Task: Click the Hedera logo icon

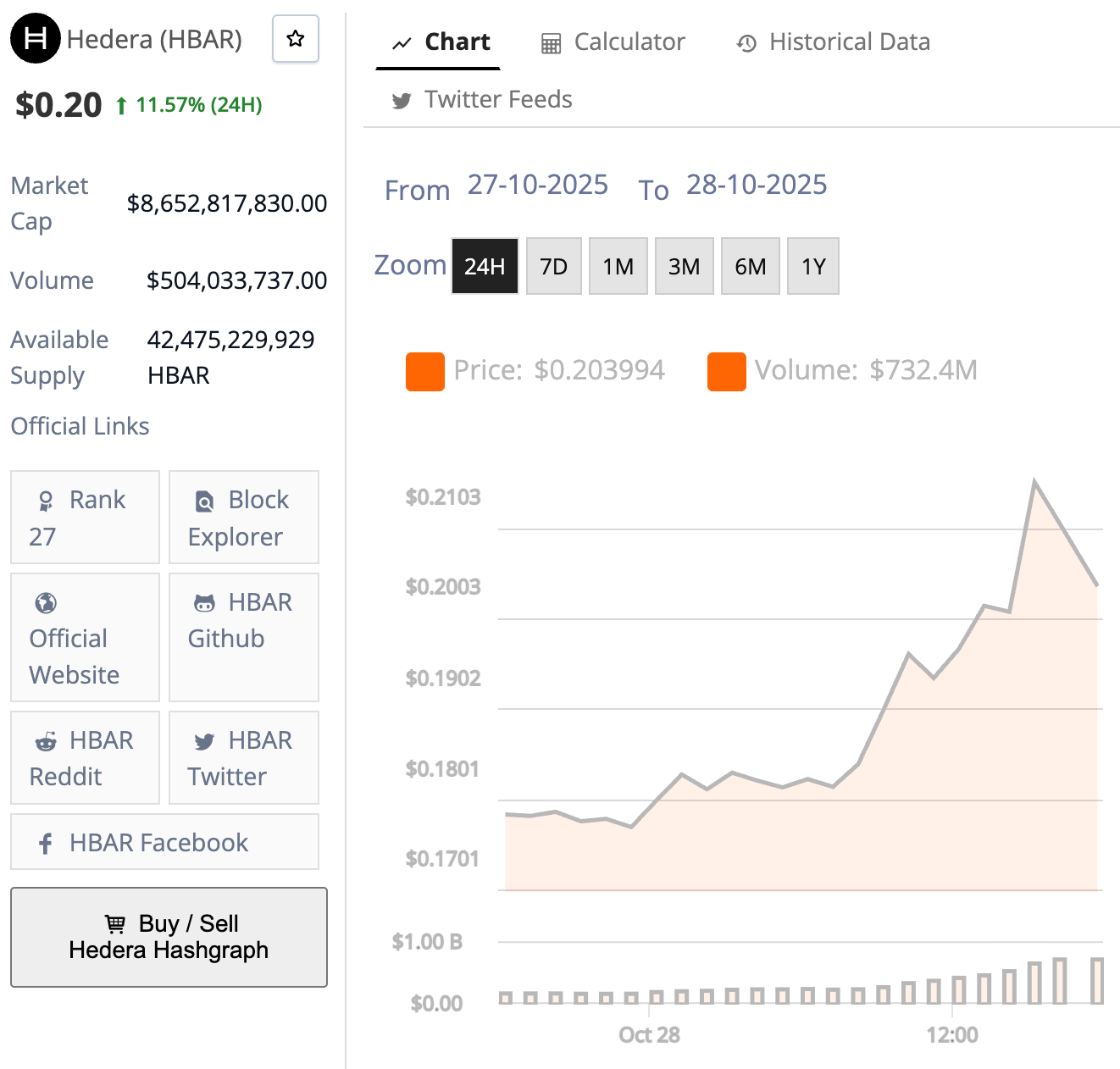Action: 35,39
